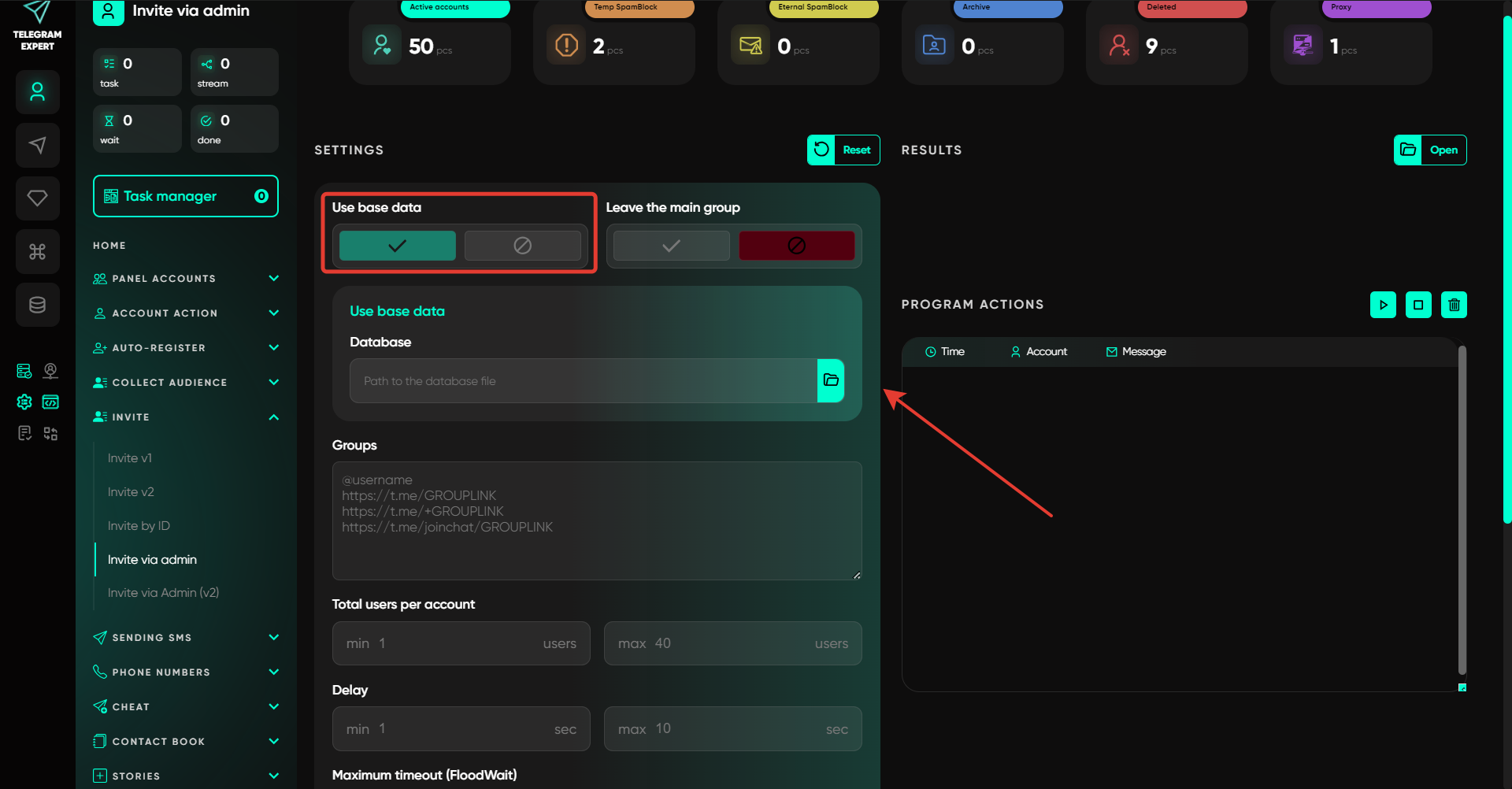Stop the program with the stop button

pos(1418,305)
